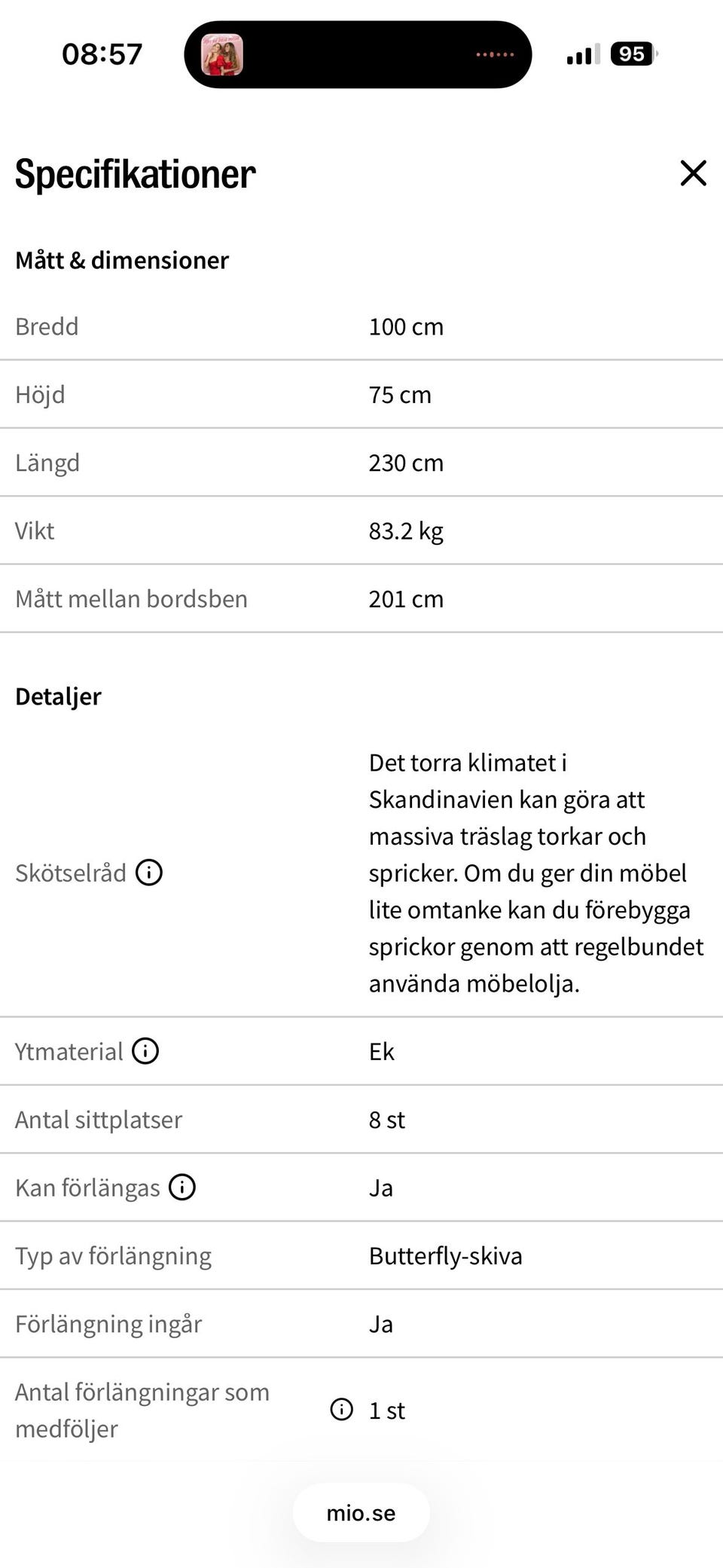Viewport: 723px width, 1568px height.
Task: Tap the Skötselråd care advice paragraph
Action: [536, 873]
